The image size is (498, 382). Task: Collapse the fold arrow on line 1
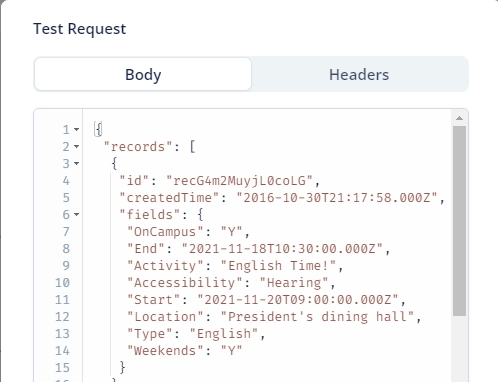click(76, 129)
